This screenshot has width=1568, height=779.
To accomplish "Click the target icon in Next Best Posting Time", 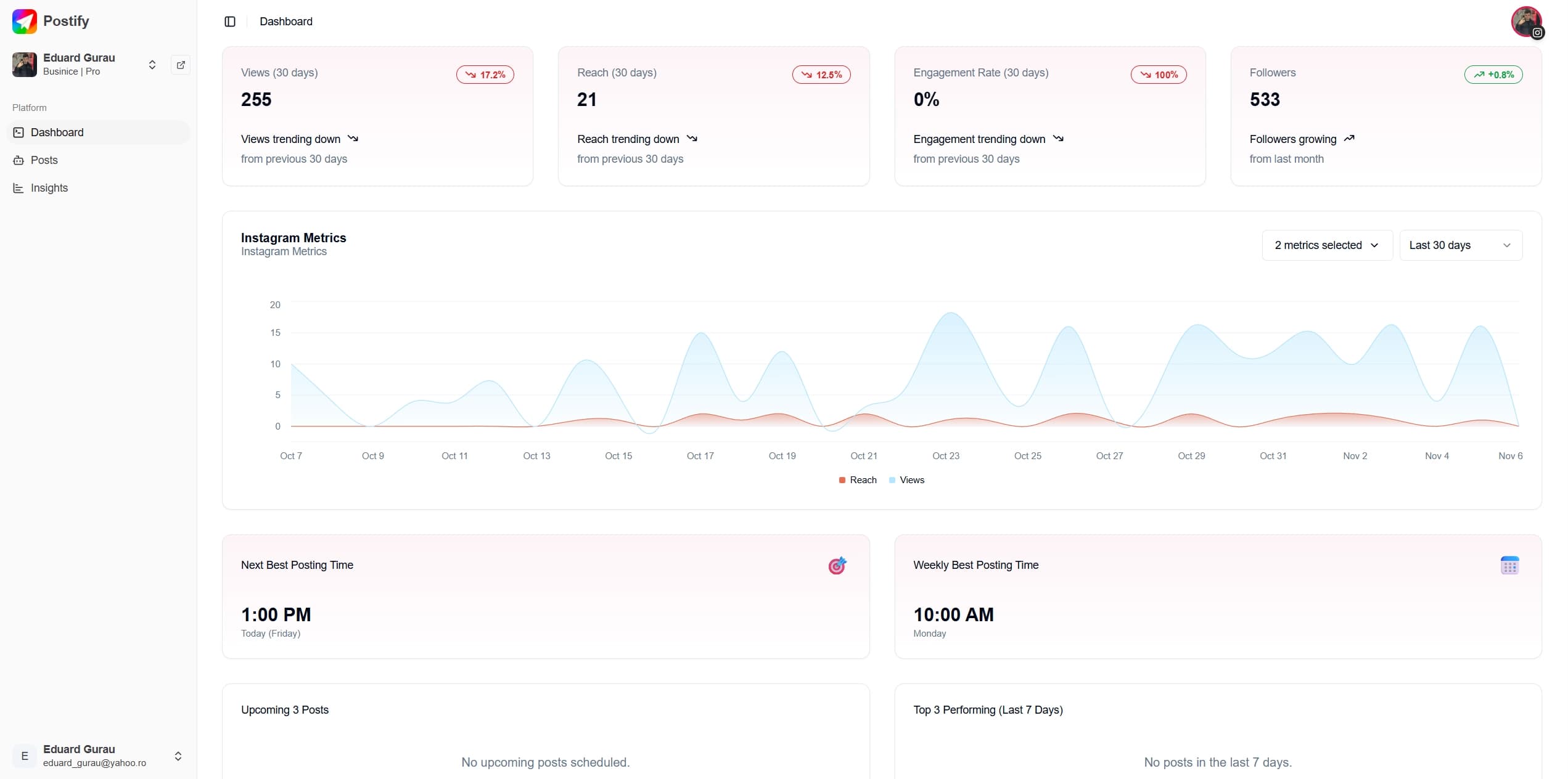I will [837, 565].
